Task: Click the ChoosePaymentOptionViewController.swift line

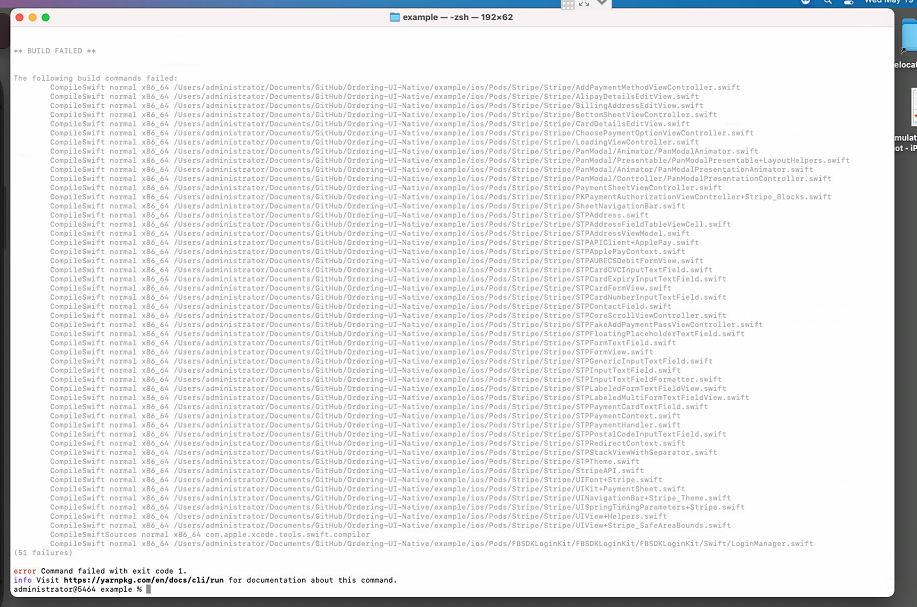Action: click(402, 133)
